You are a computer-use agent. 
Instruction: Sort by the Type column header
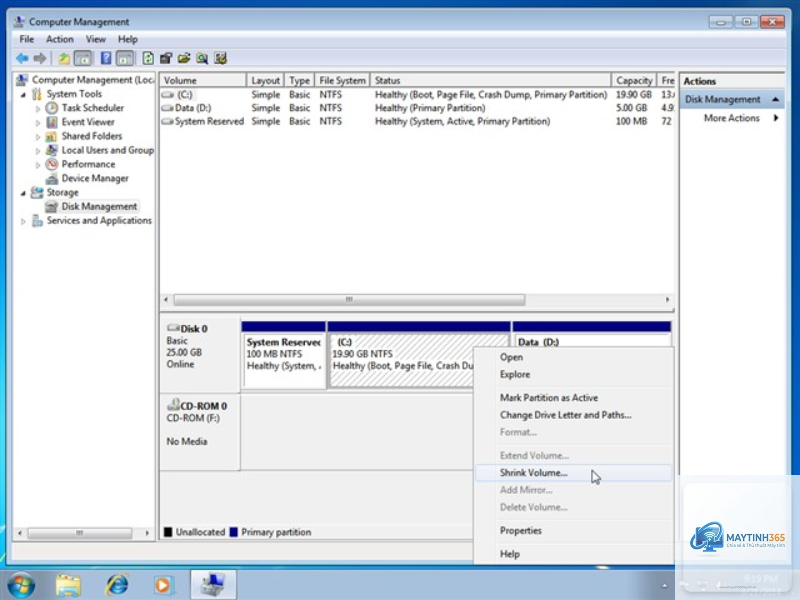coord(299,81)
